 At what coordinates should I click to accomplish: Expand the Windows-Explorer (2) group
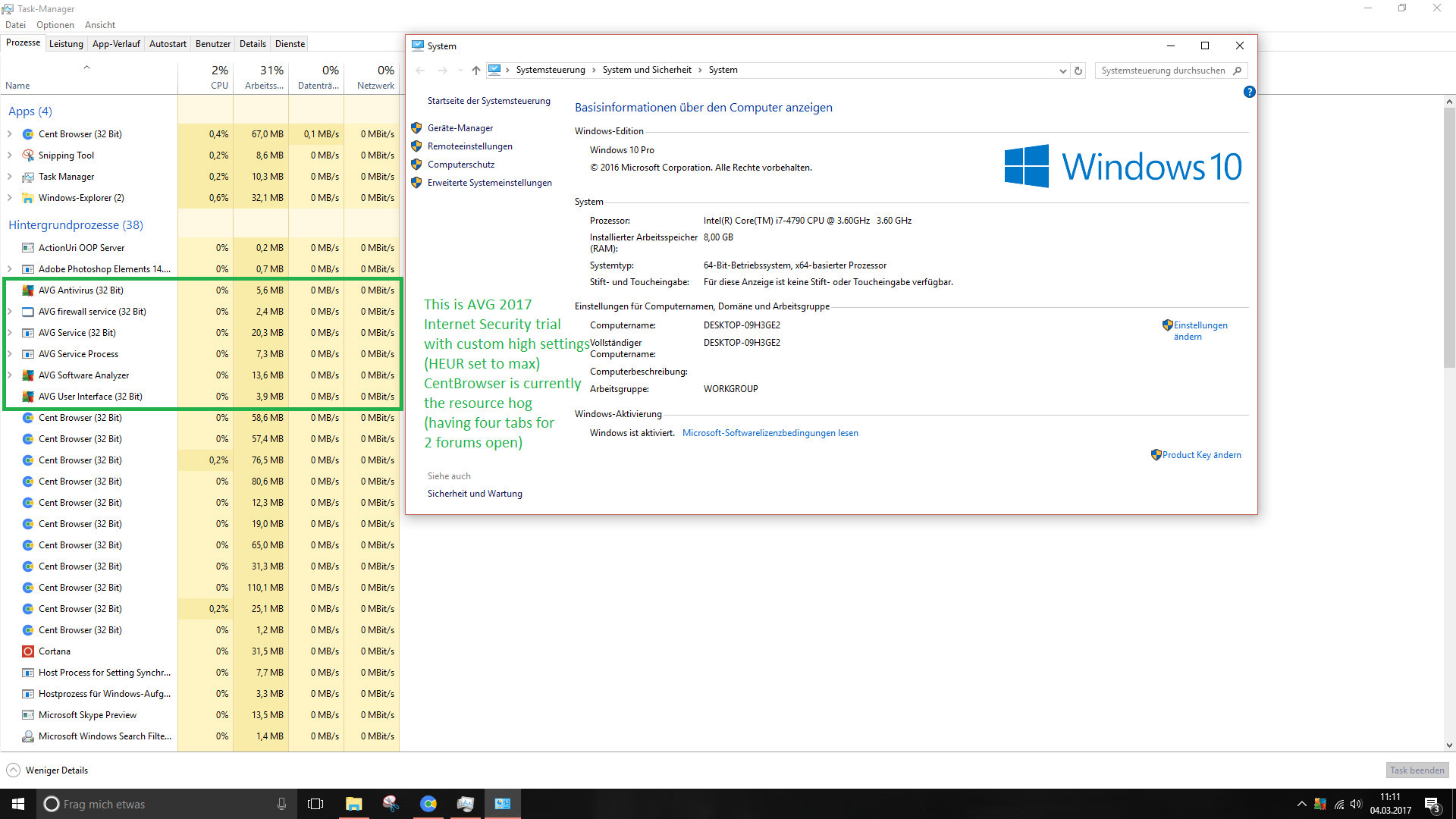coord(10,198)
